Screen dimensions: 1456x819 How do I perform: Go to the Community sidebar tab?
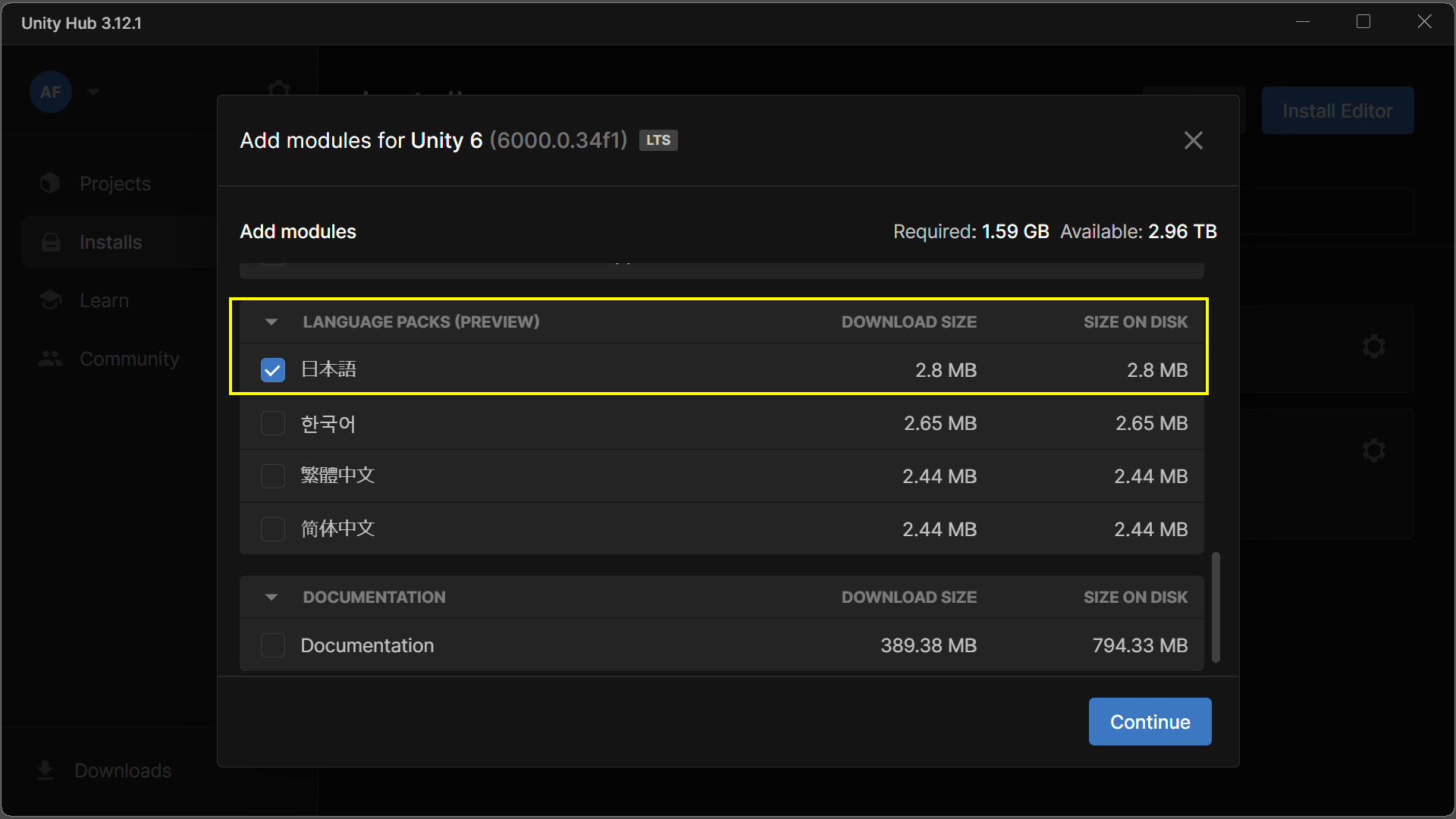(129, 359)
